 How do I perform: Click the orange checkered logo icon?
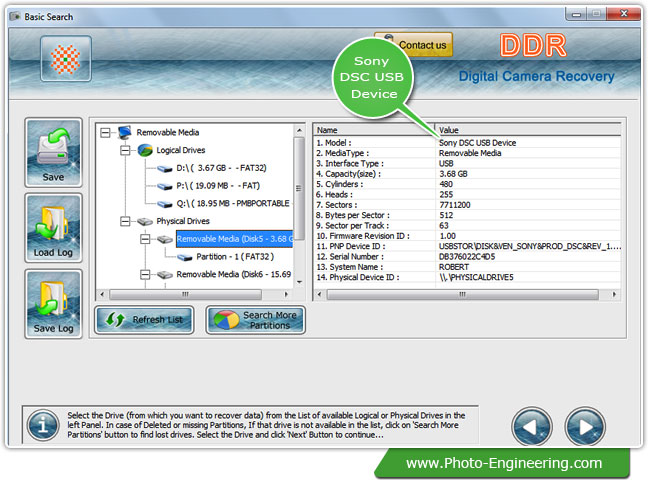tap(66, 59)
